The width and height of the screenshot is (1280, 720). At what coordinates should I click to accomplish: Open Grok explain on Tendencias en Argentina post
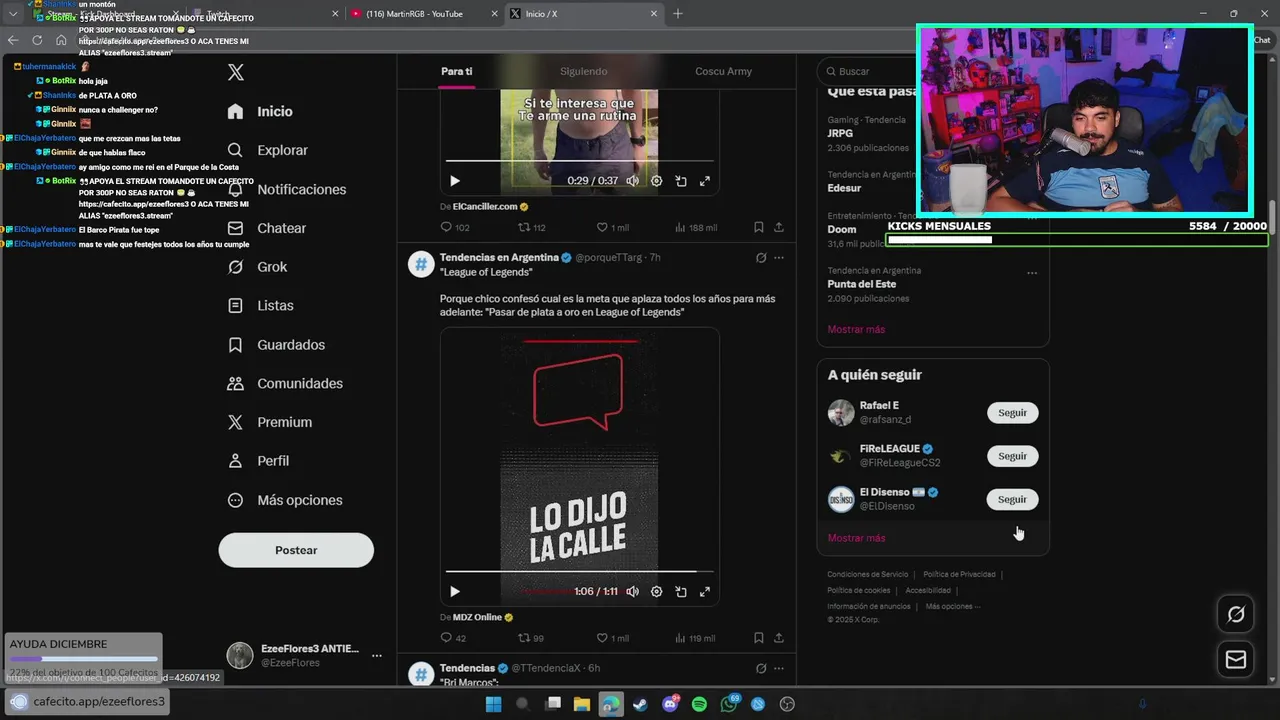point(761,258)
